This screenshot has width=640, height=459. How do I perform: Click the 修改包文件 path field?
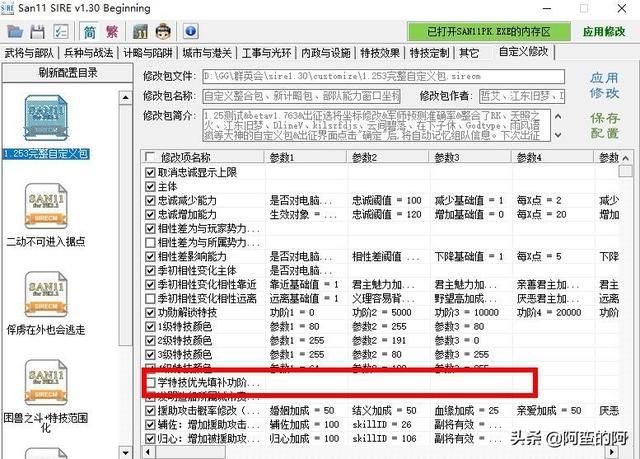pos(383,76)
